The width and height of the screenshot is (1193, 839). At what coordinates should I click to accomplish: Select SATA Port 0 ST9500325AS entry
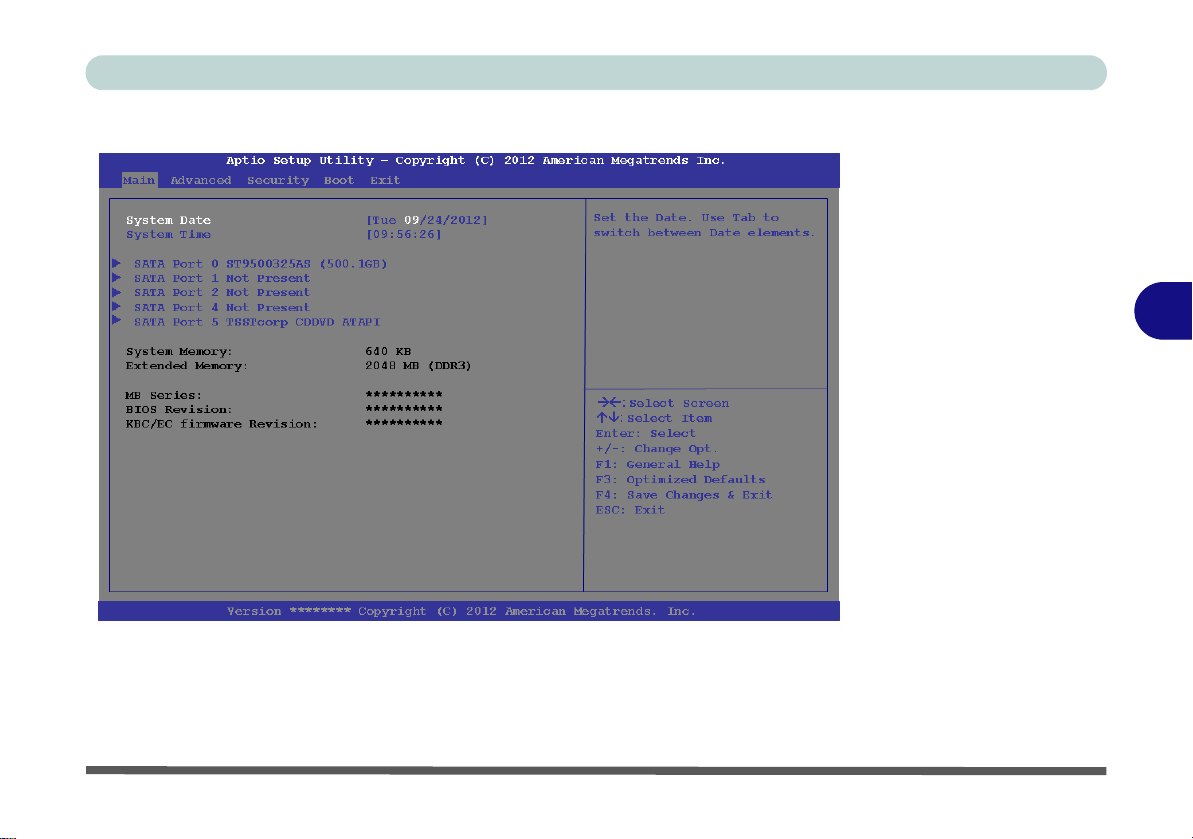pyautogui.click(x=260, y=264)
